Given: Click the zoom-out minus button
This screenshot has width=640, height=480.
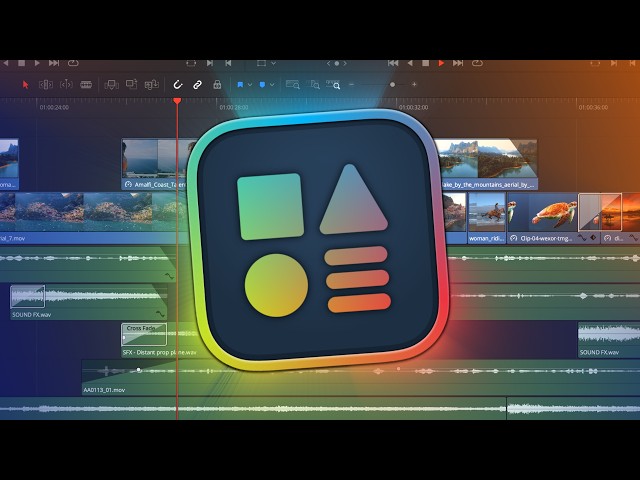Looking at the screenshot, I should (351, 84).
